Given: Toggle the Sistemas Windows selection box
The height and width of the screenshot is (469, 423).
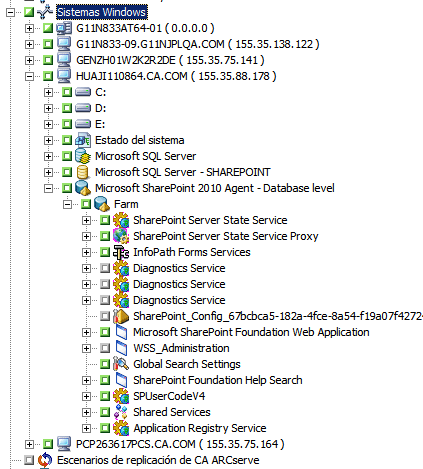Looking at the screenshot, I should pos(29,12).
